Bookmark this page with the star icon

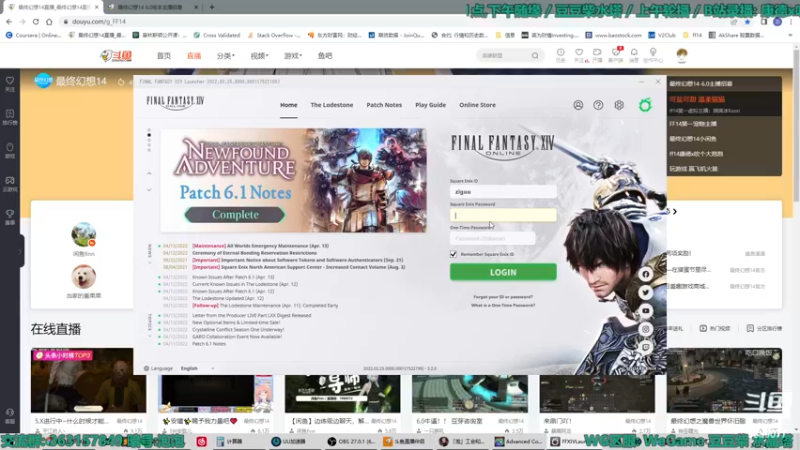pos(747,21)
